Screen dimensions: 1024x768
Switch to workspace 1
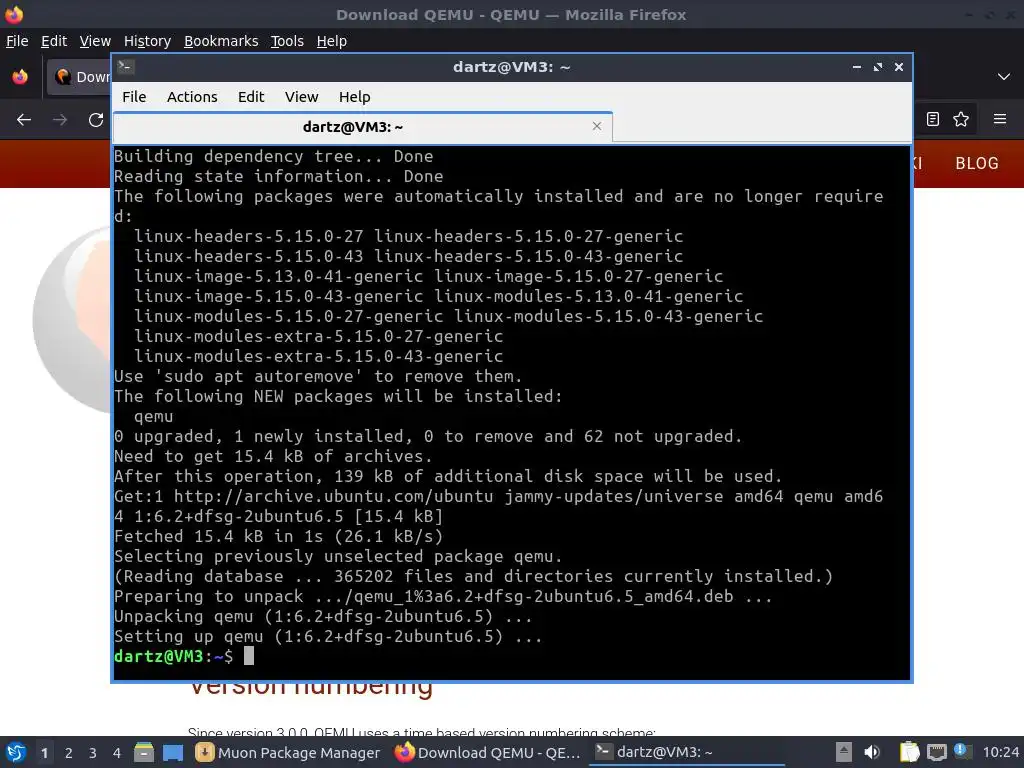click(44, 753)
